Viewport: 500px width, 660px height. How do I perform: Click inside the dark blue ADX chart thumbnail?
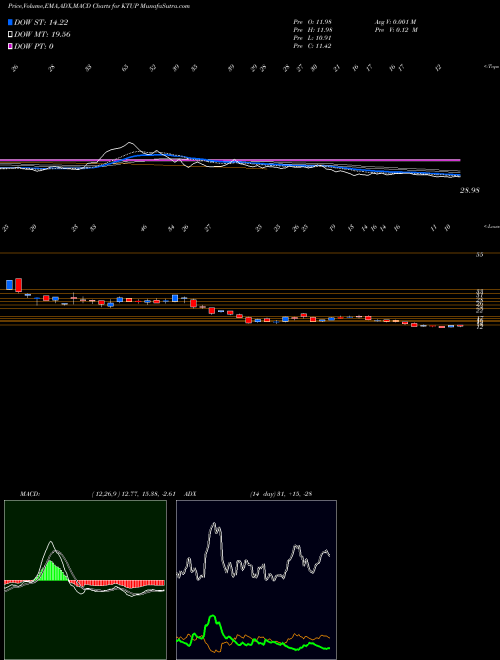point(256,580)
